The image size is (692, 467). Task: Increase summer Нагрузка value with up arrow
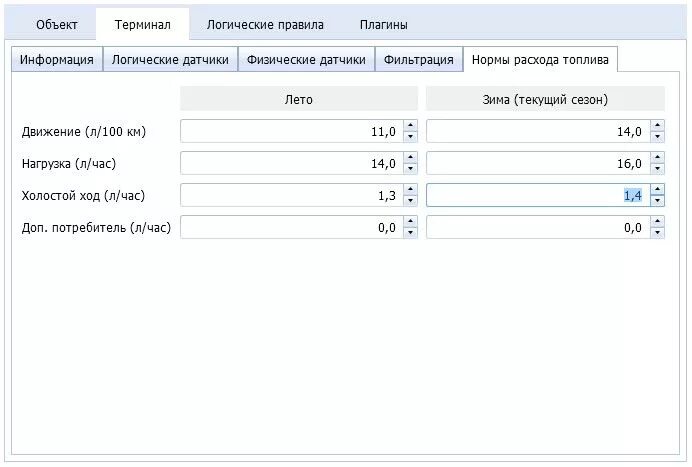pyautogui.click(x=410, y=158)
